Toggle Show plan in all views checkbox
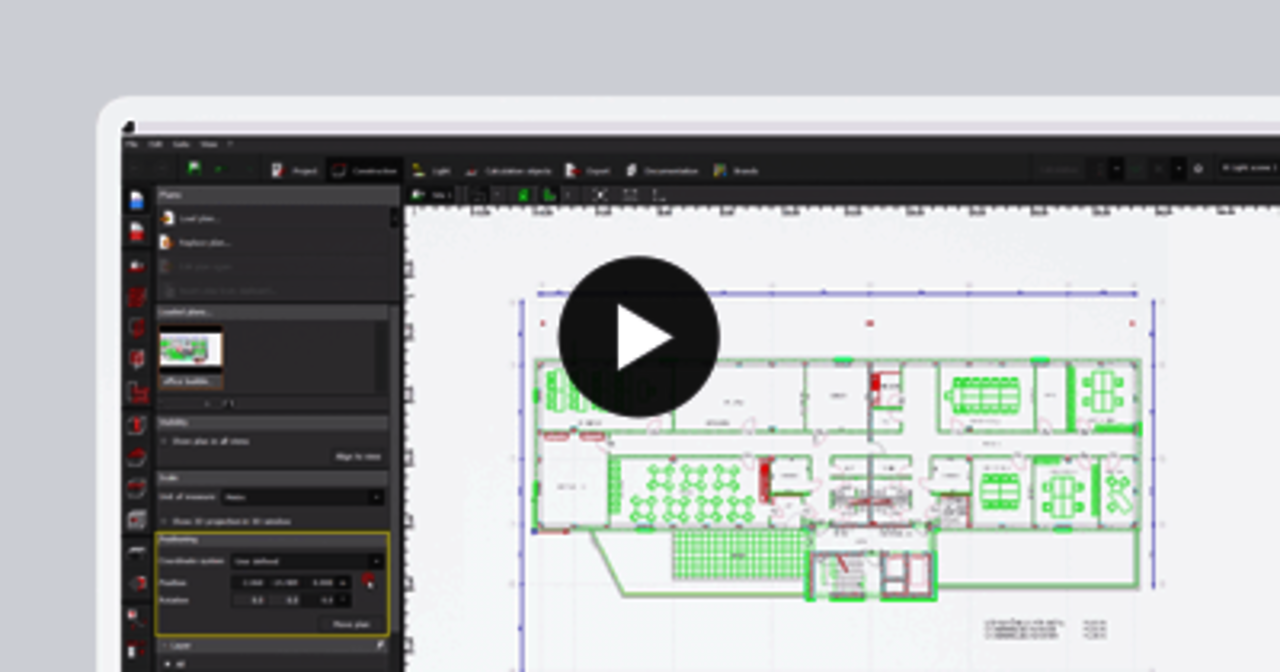 coord(165,441)
